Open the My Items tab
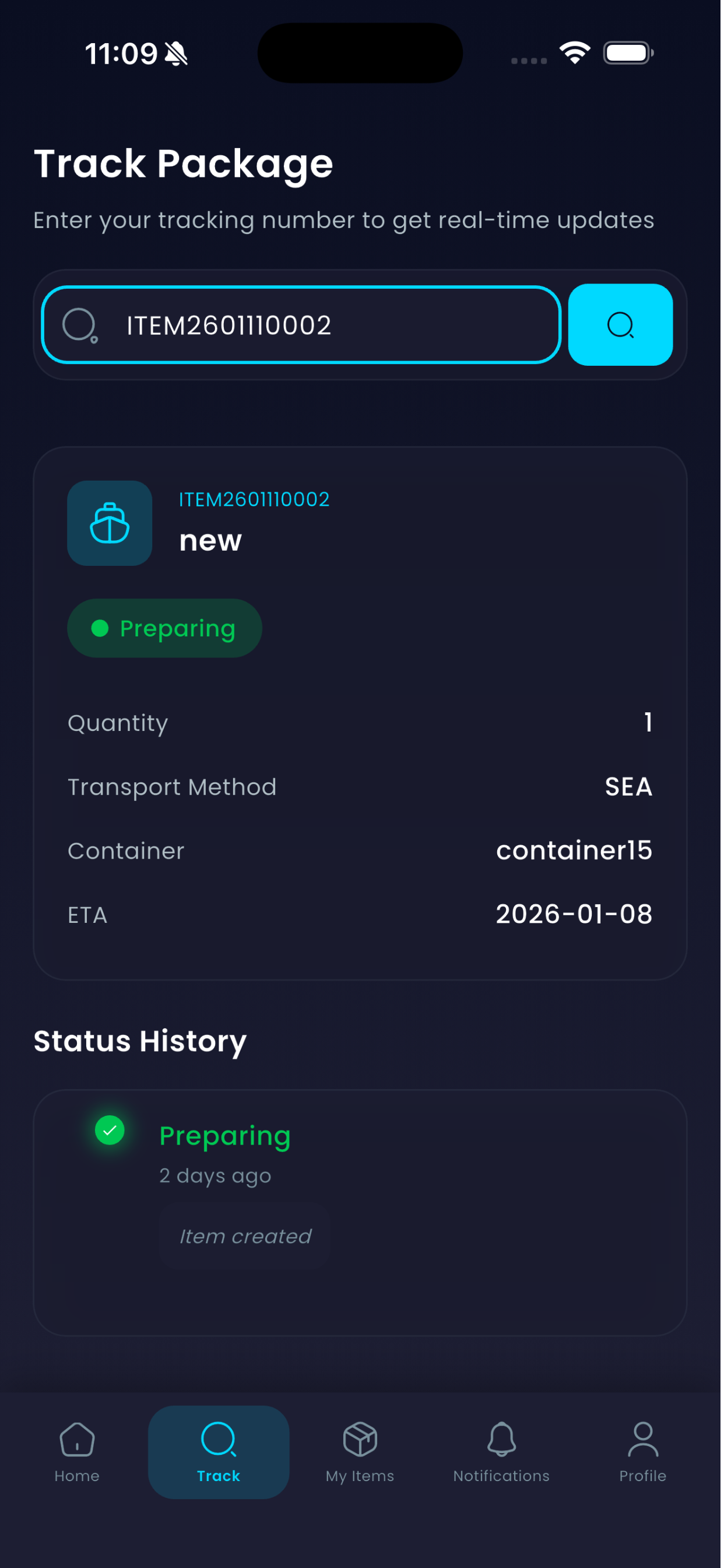The image size is (724, 1568). pyautogui.click(x=360, y=1452)
